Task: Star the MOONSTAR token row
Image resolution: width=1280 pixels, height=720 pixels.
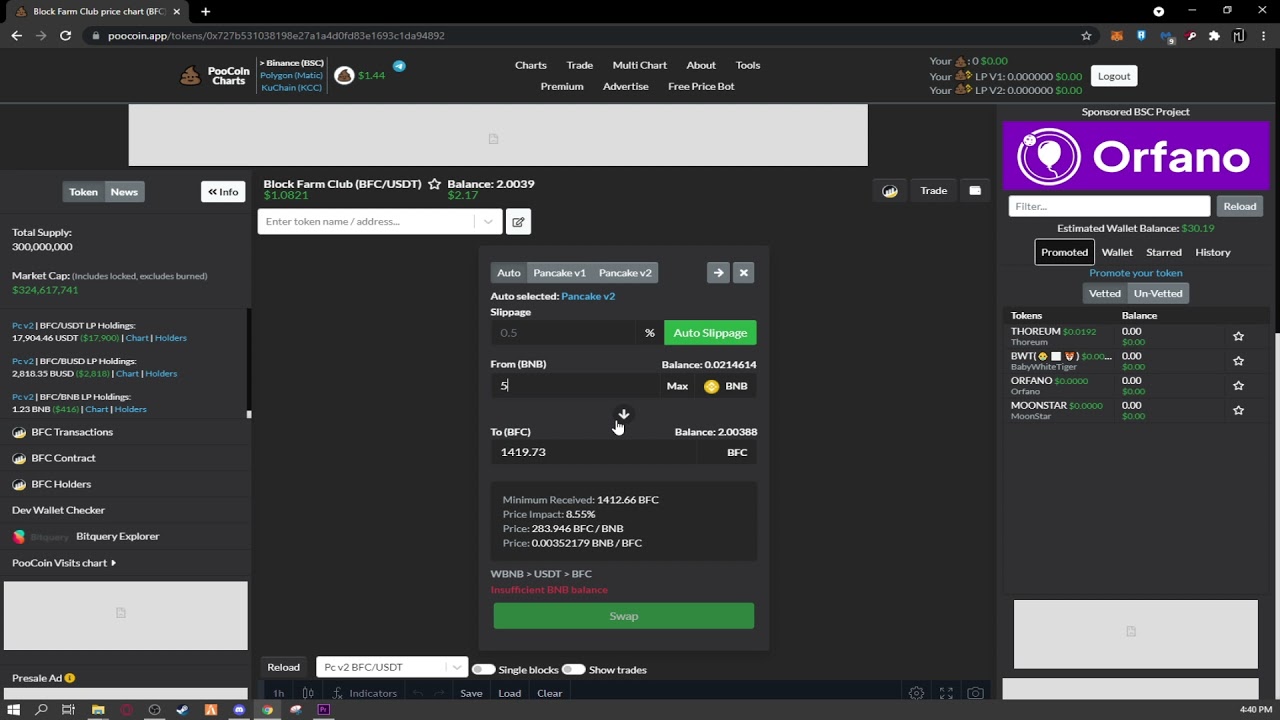Action: click(1238, 411)
